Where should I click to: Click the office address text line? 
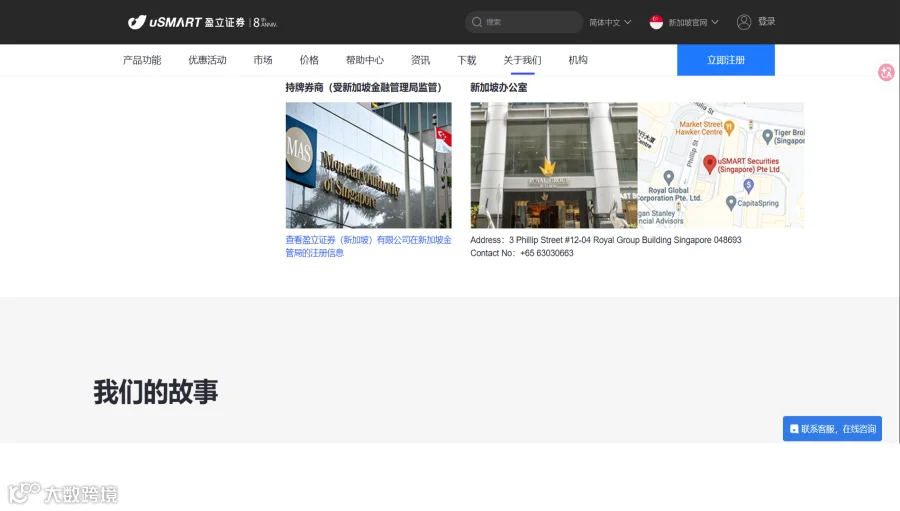point(606,240)
